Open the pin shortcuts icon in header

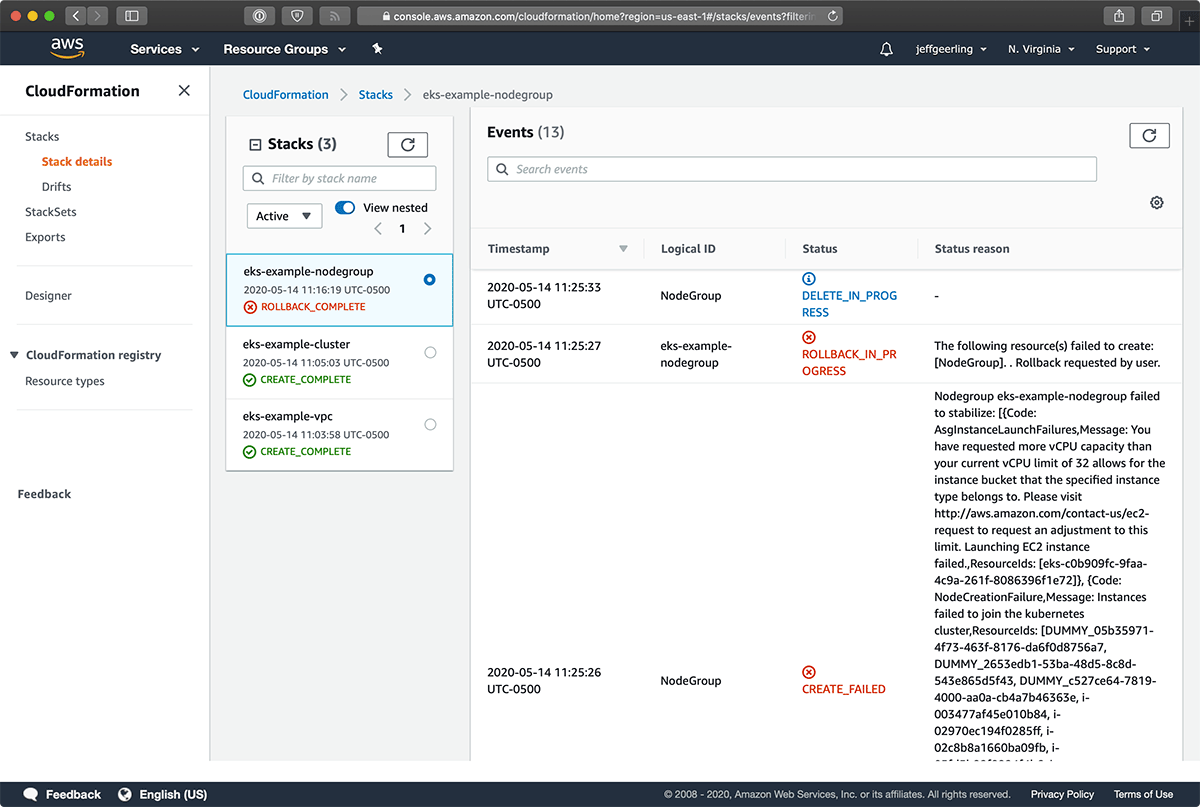377,48
